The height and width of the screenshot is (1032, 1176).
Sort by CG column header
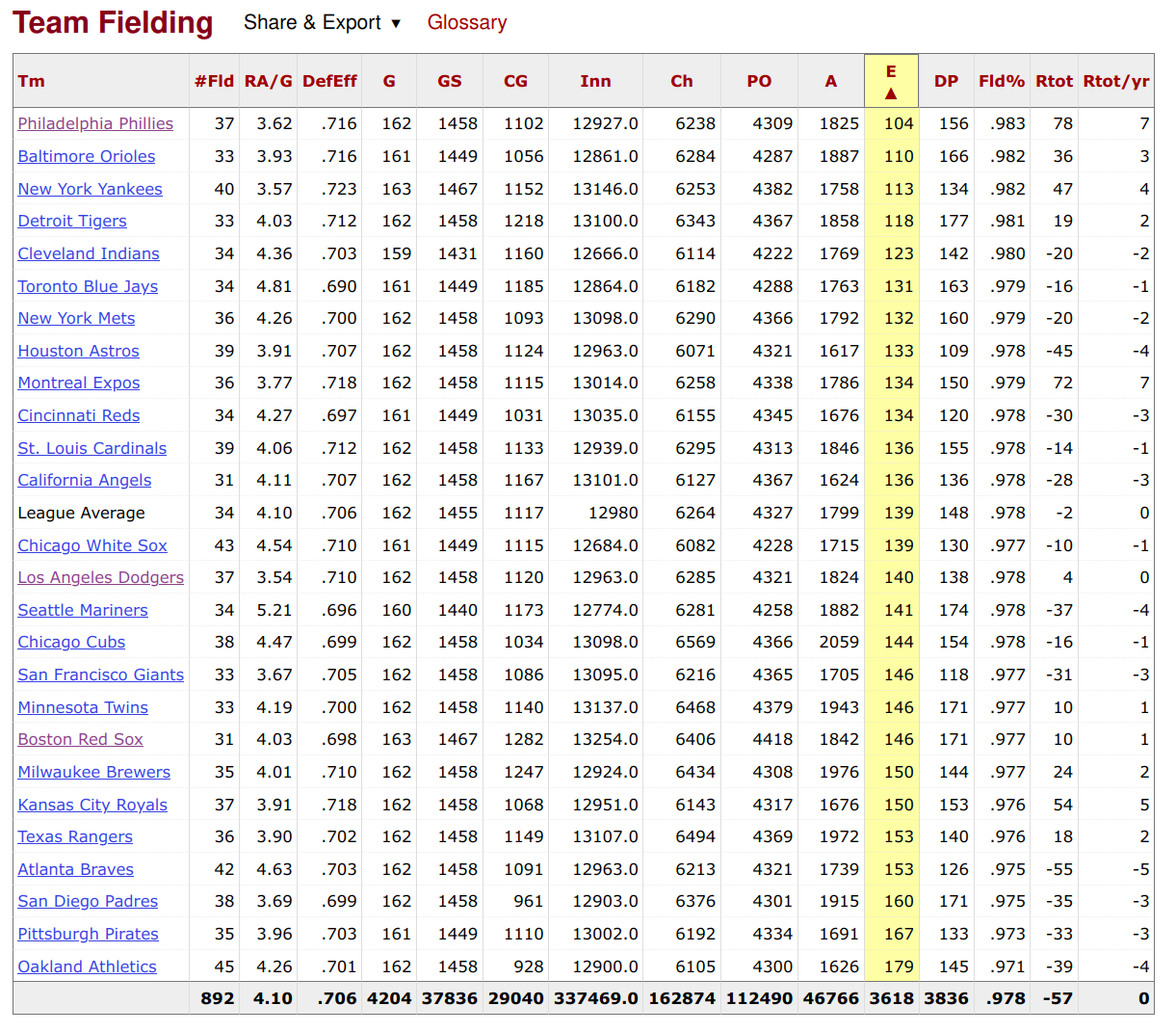click(x=515, y=81)
